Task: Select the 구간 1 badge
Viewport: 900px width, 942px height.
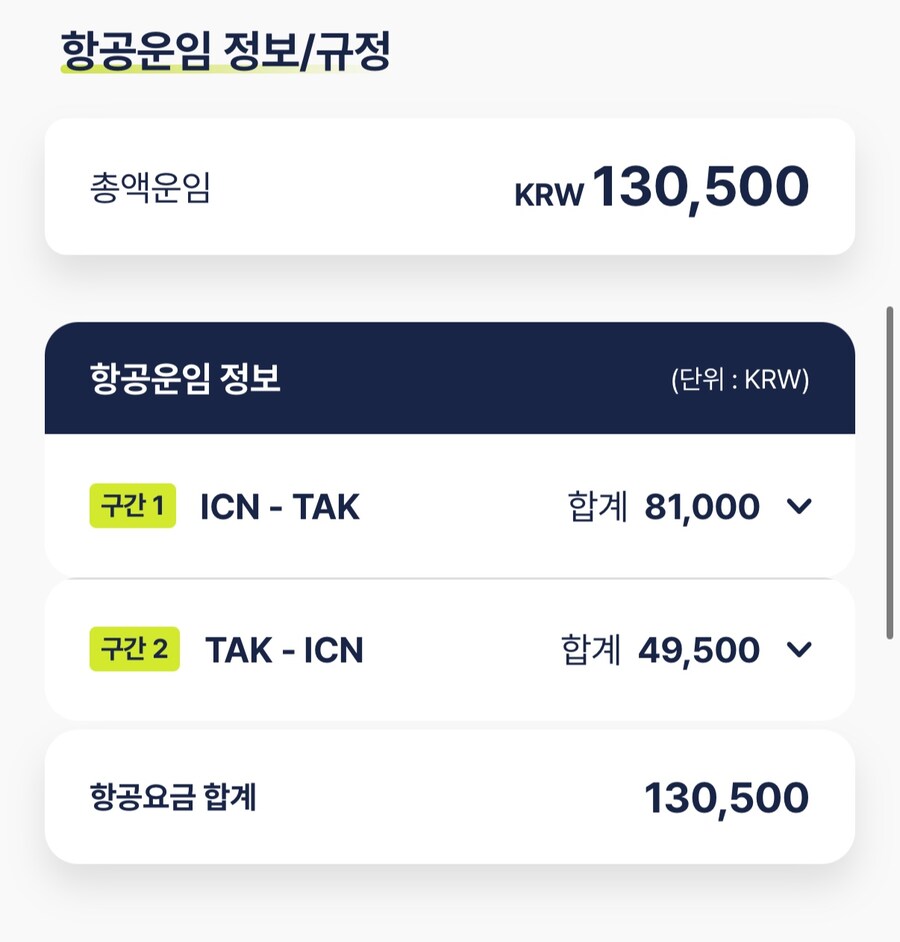Action: coord(133,507)
